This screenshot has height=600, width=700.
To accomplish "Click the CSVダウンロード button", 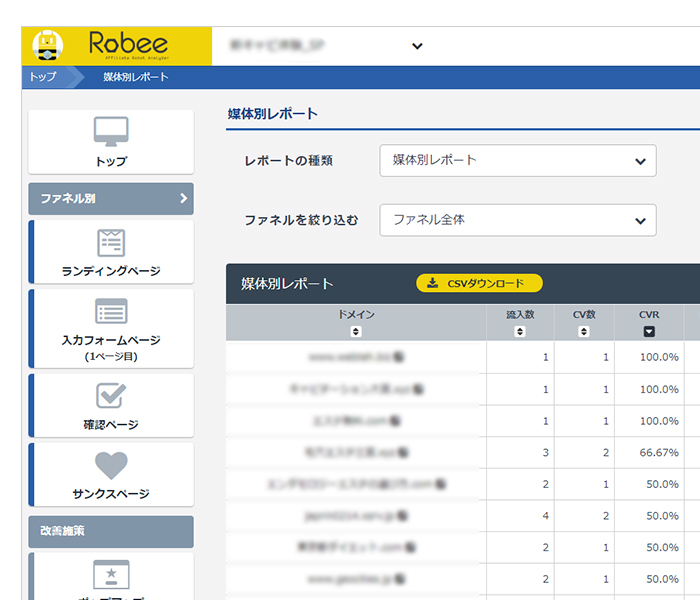I will point(479,283).
